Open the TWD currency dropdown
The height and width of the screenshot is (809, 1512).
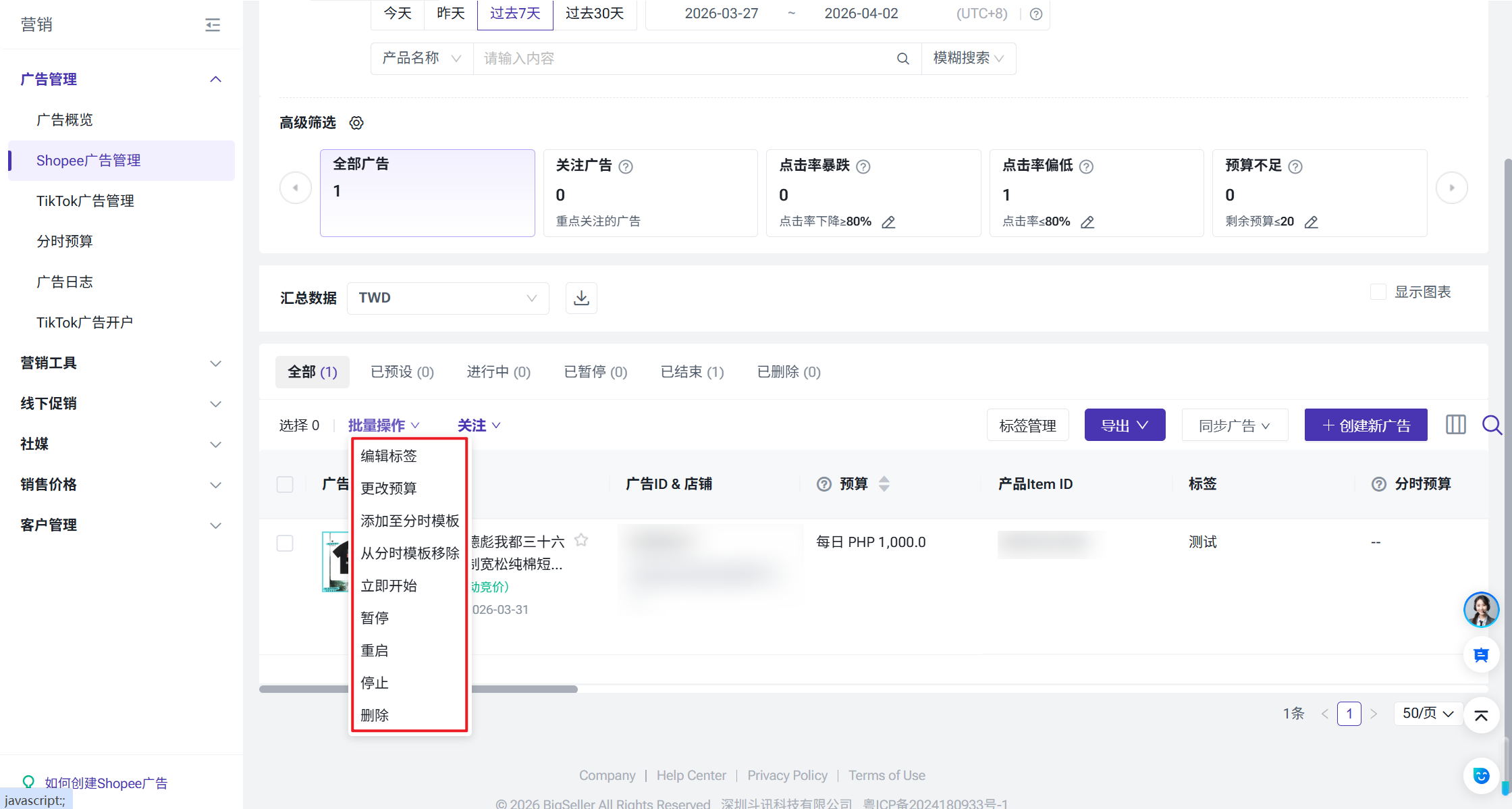pyautogui.click(x=448, y=298)
